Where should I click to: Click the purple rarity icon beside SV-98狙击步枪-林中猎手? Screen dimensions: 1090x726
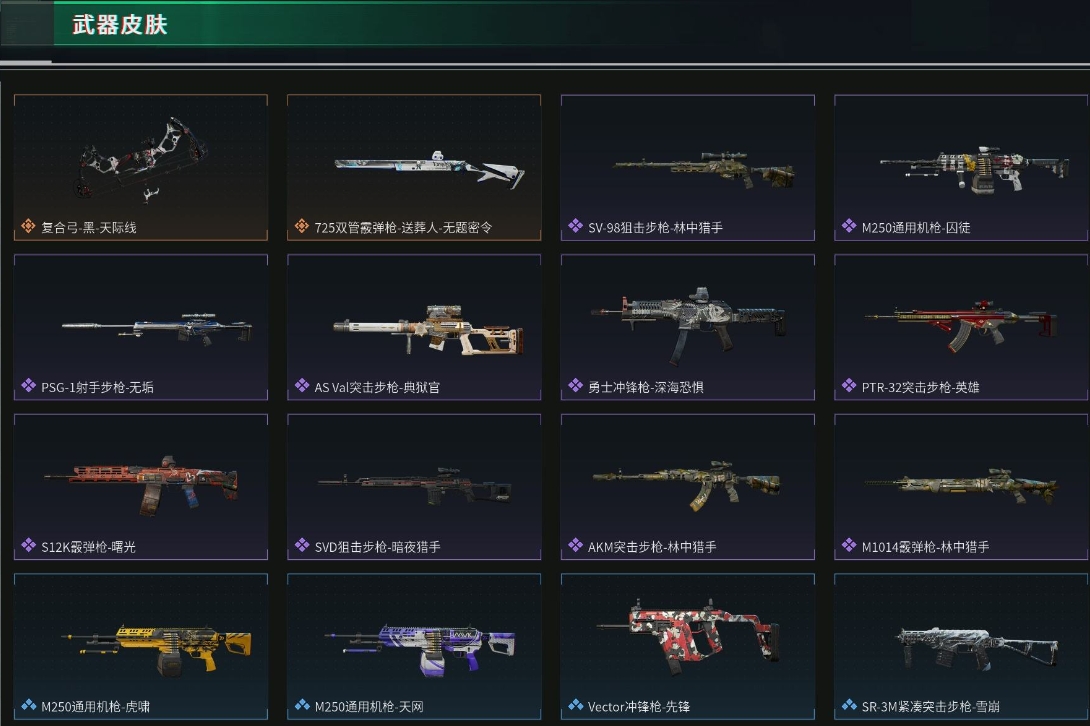pos(575,226)
